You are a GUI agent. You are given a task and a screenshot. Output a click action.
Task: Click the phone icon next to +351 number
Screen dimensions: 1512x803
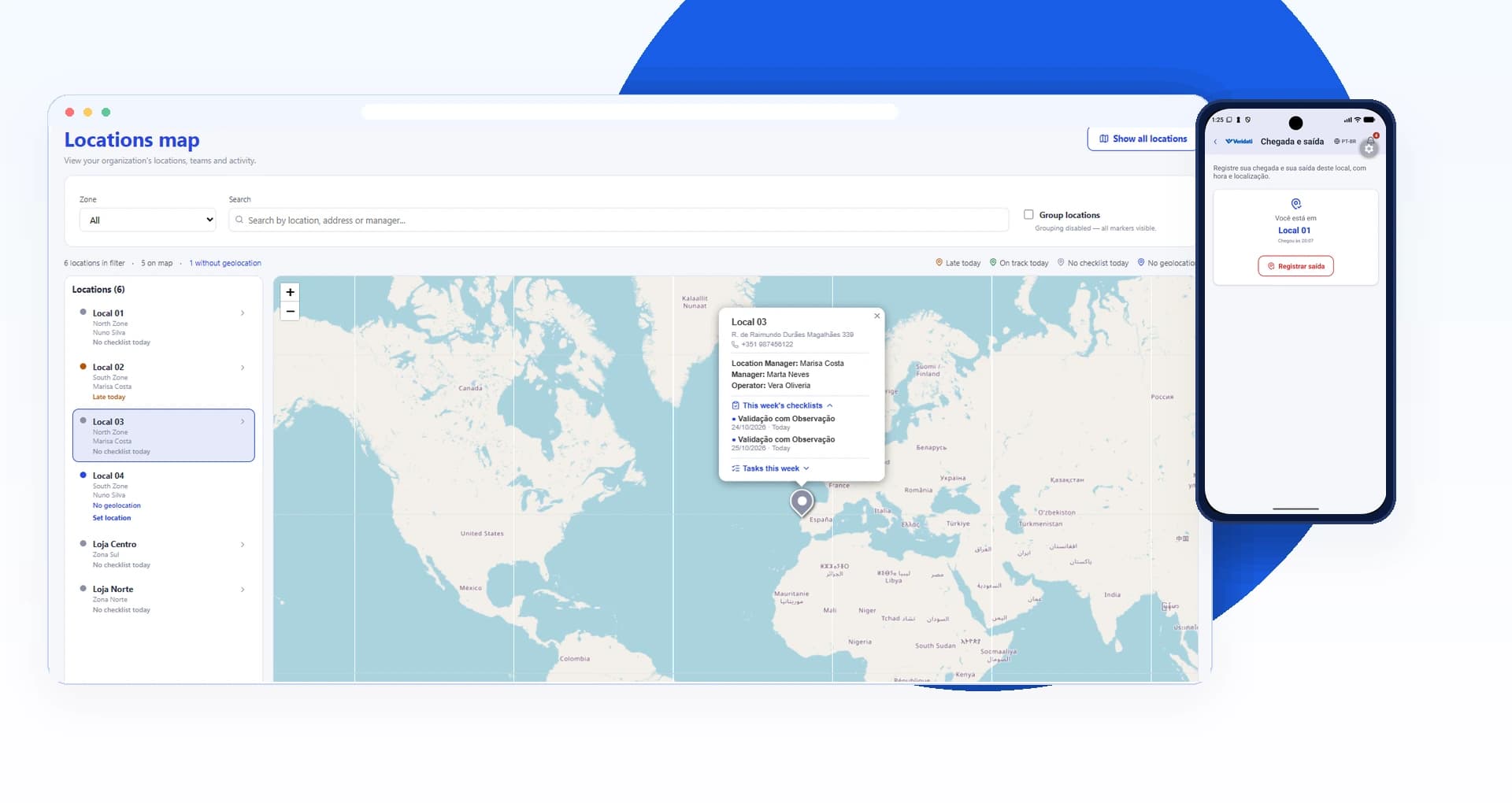pos(735,344)
